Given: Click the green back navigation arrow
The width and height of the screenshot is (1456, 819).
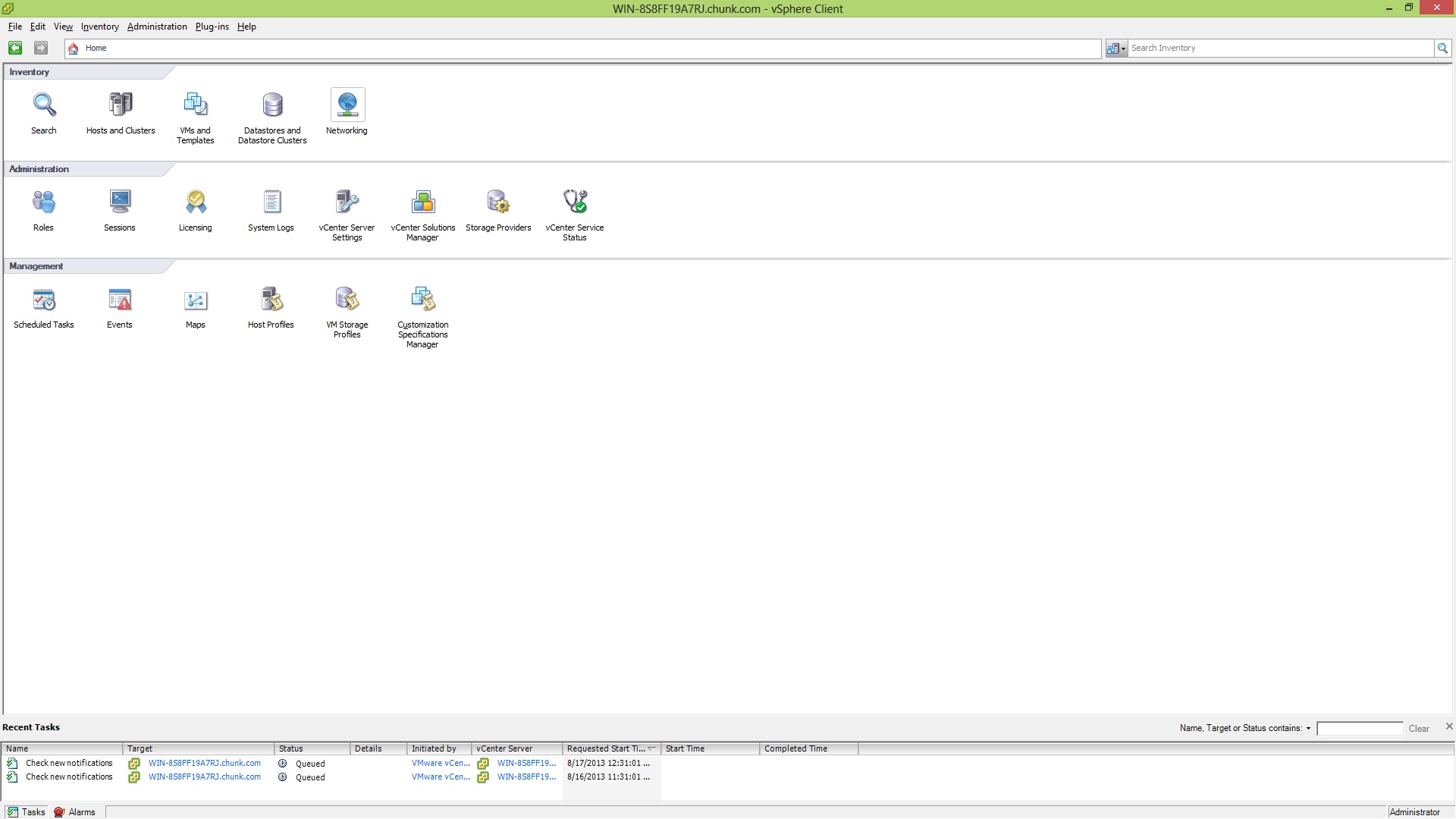Looking at the screenshot, I should (x=15, y=48).
